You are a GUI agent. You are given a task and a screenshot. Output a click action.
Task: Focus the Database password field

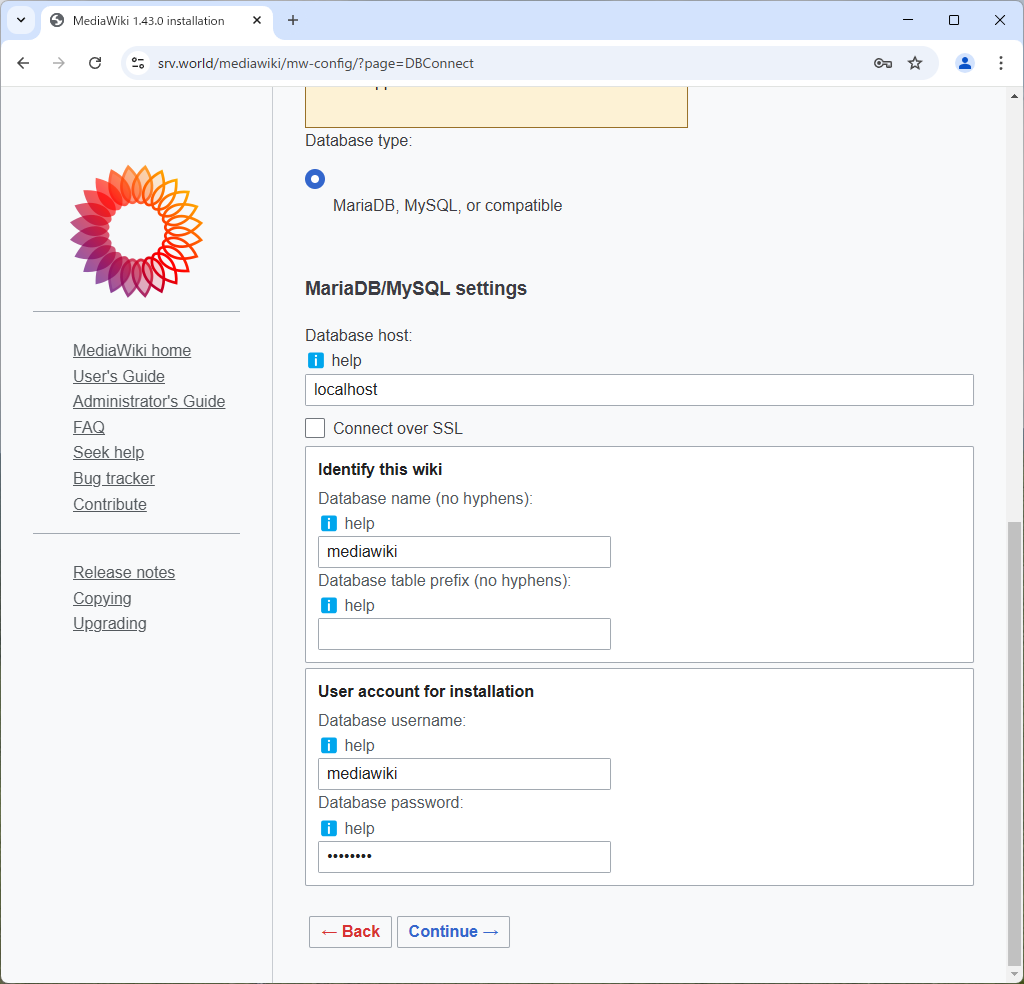pyautogui.click(x=464, y=857)
